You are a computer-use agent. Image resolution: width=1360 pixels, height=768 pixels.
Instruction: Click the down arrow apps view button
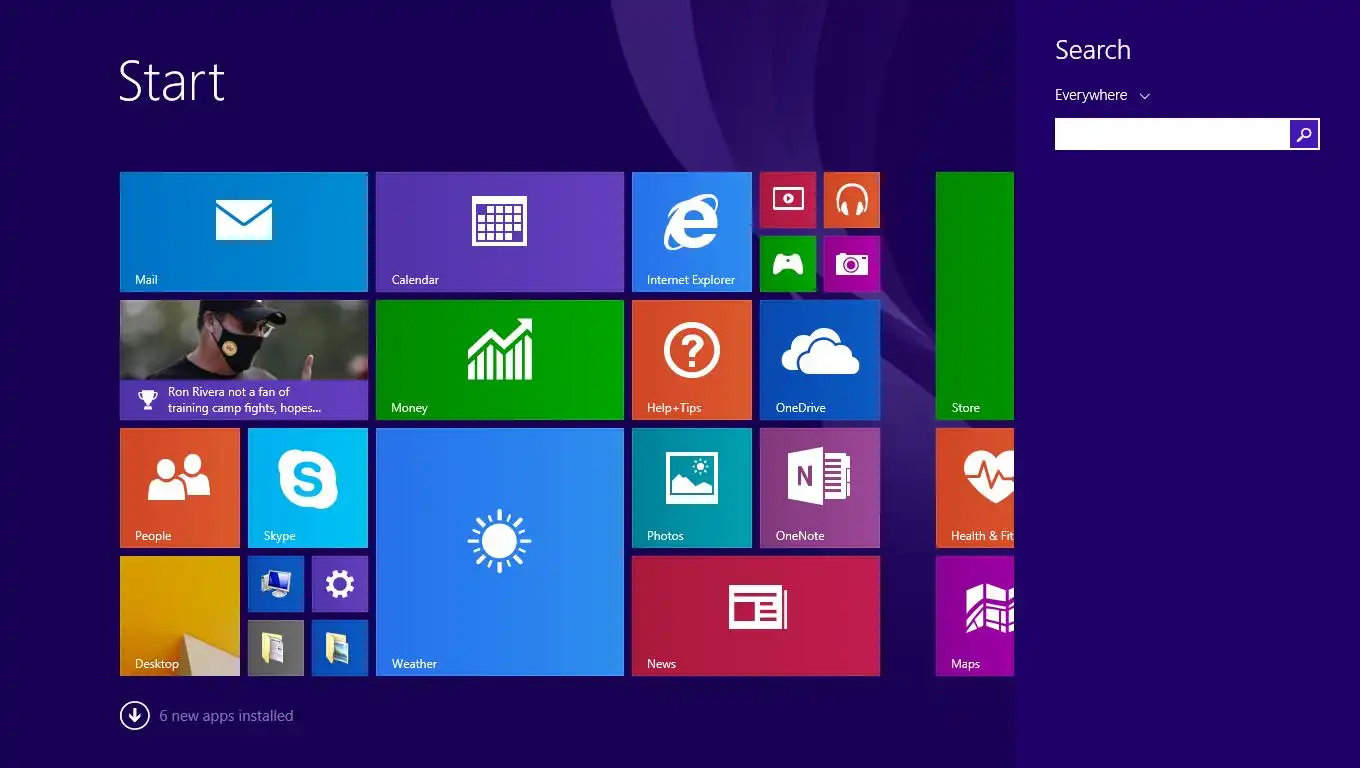pyautogui.click(x=135, y=716)
